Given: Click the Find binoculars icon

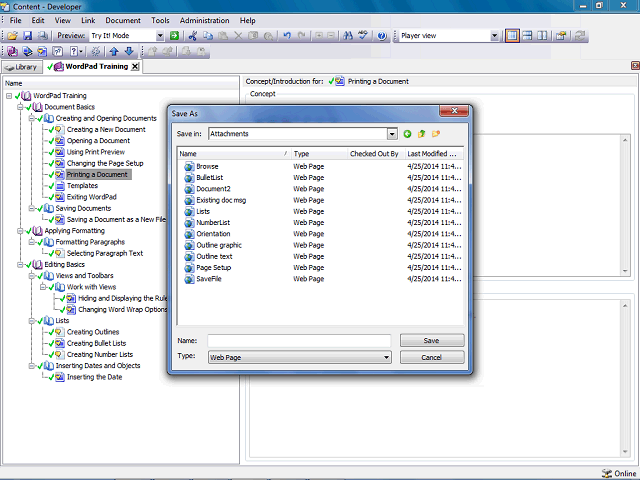Looking at the screenshot, I should tap(348, 36).
